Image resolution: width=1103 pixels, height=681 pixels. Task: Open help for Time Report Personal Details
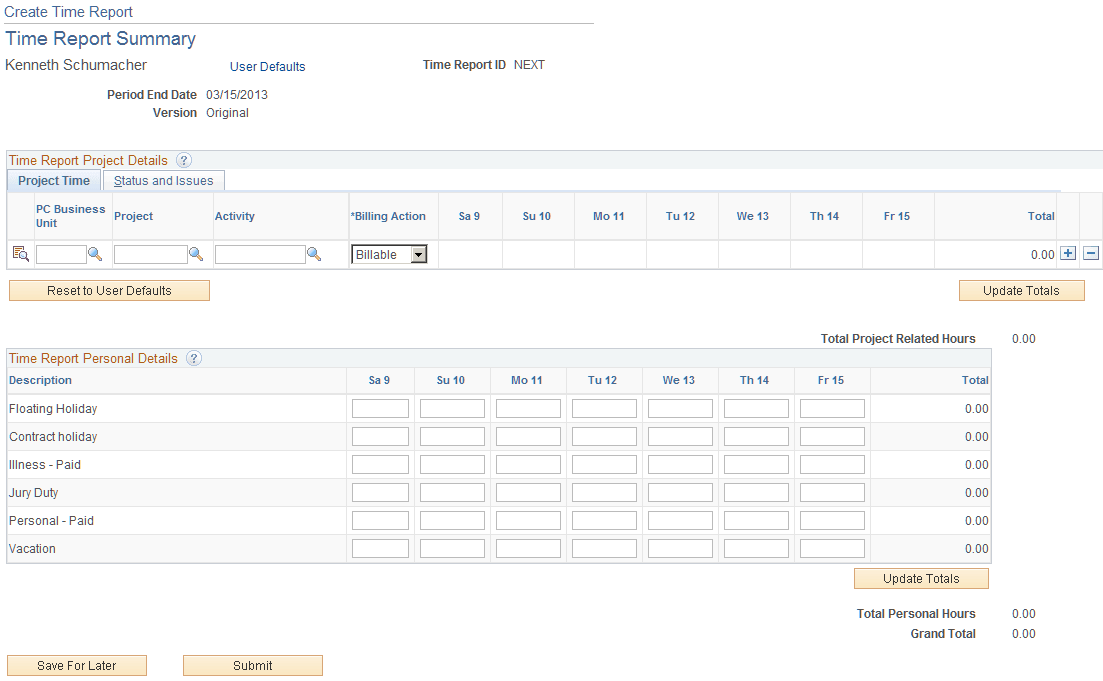point(193,358)
